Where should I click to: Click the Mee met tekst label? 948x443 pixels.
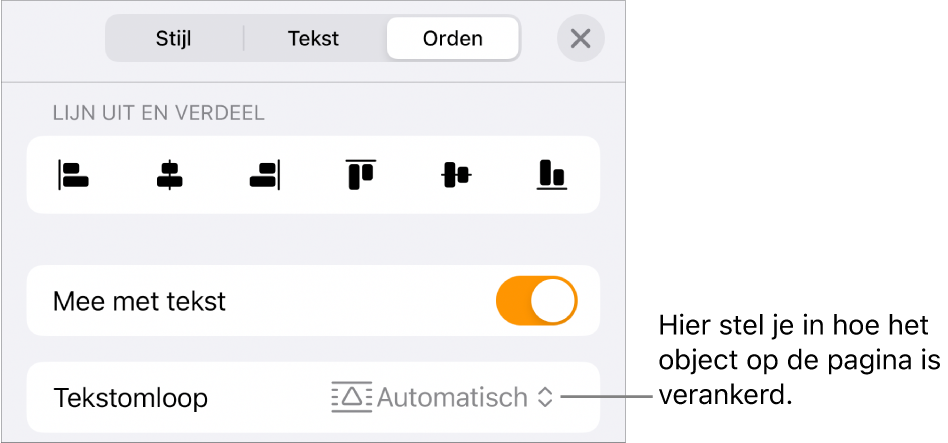(140, 301)
